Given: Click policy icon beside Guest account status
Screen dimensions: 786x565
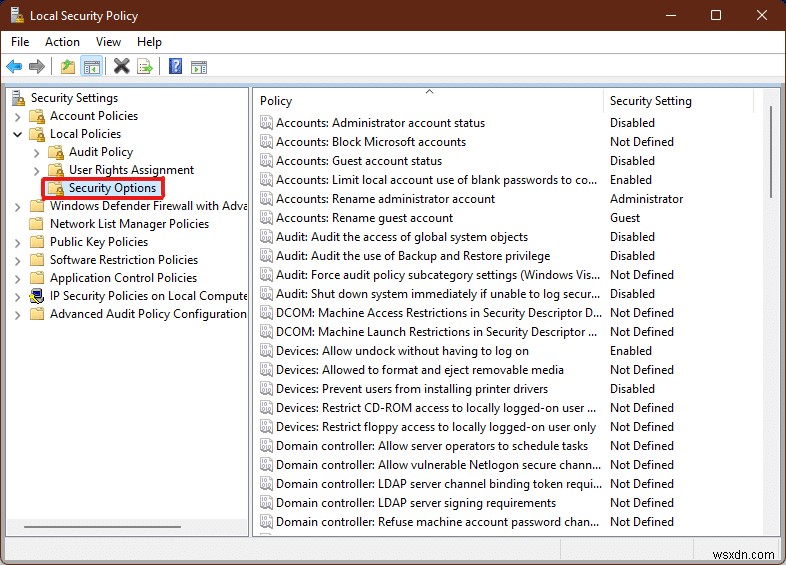Looking at the screenshot, I should (x=266, y=161).
